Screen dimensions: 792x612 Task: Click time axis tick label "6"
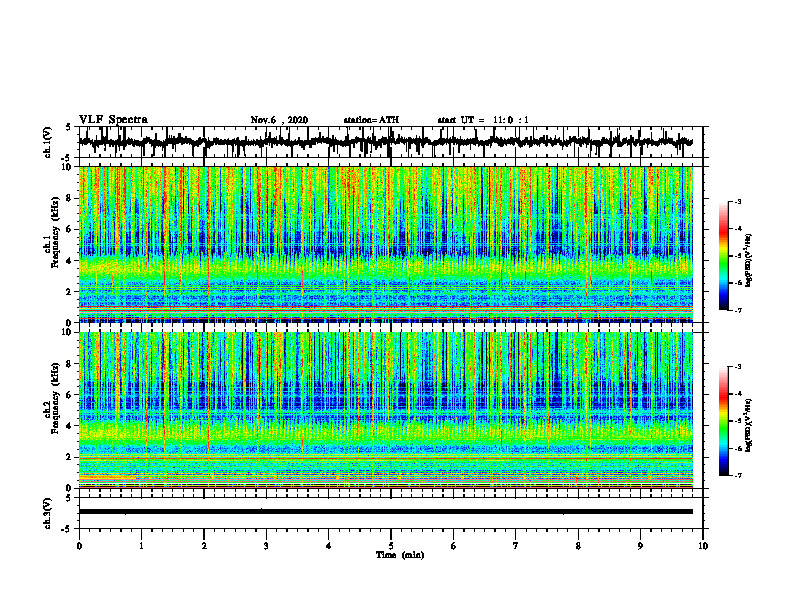point(454,546)
